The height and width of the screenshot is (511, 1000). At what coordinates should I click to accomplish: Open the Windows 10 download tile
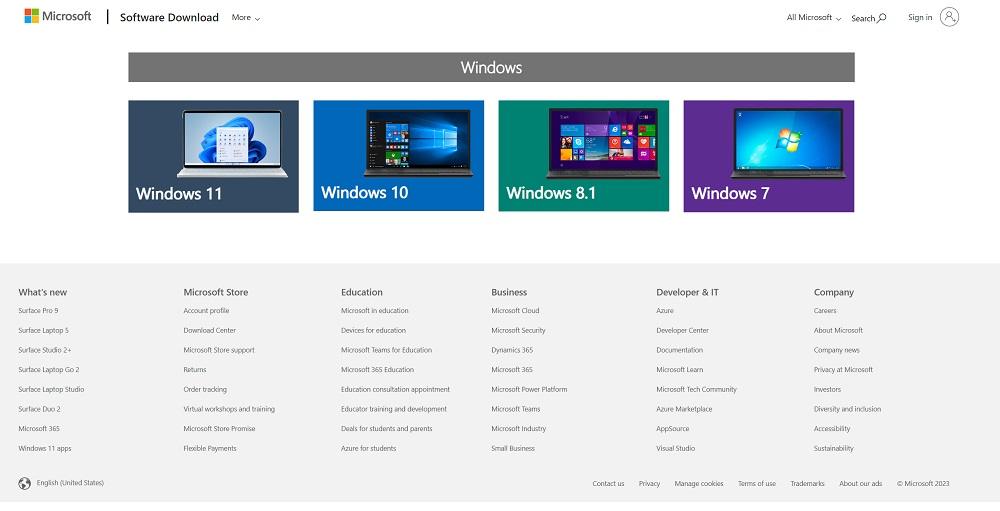[x=398, y=156]
